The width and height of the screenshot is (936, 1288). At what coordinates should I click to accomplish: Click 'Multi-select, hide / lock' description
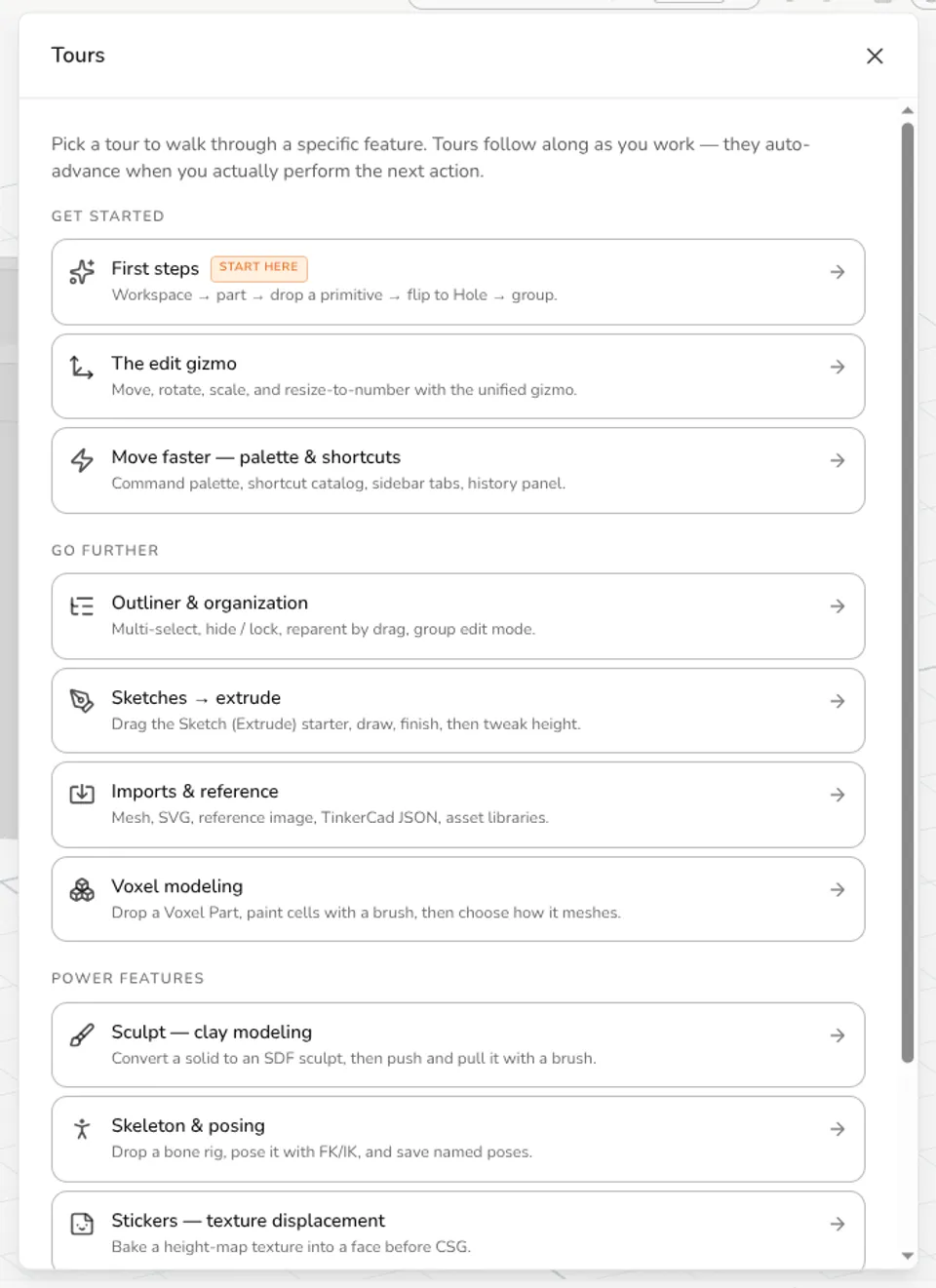[x=324, y=629]
